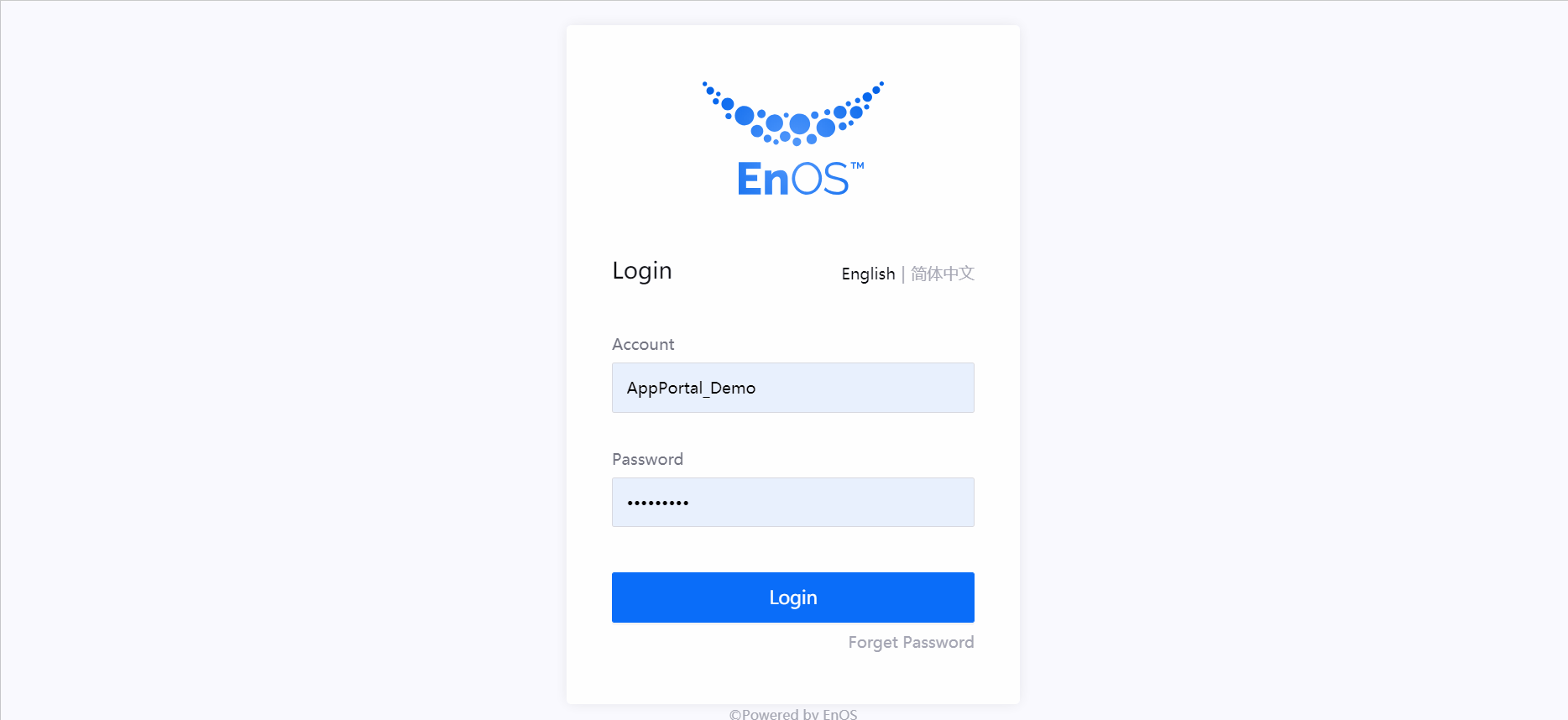Click the 'Login' label inside blue button
The width and height of the screenshot is (1568, 720).
793,597
